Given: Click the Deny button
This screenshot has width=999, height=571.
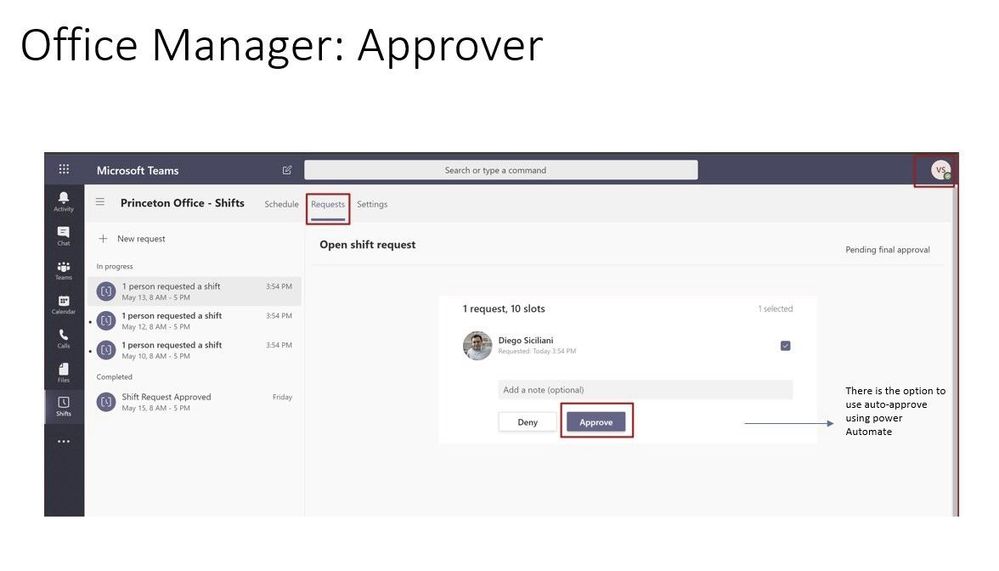Looking at the screenshot, I should 528,422.
